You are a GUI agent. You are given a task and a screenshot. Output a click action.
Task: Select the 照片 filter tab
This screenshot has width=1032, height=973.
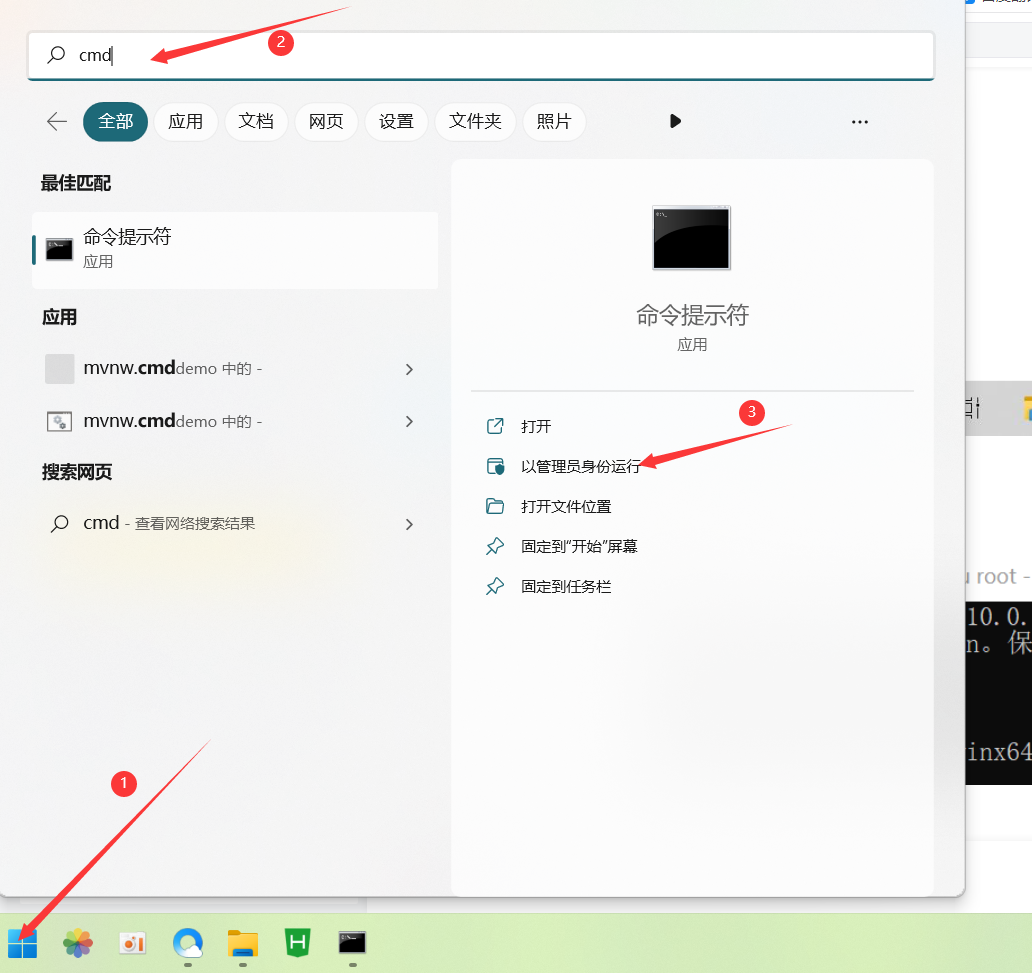(x=554, y=122)
